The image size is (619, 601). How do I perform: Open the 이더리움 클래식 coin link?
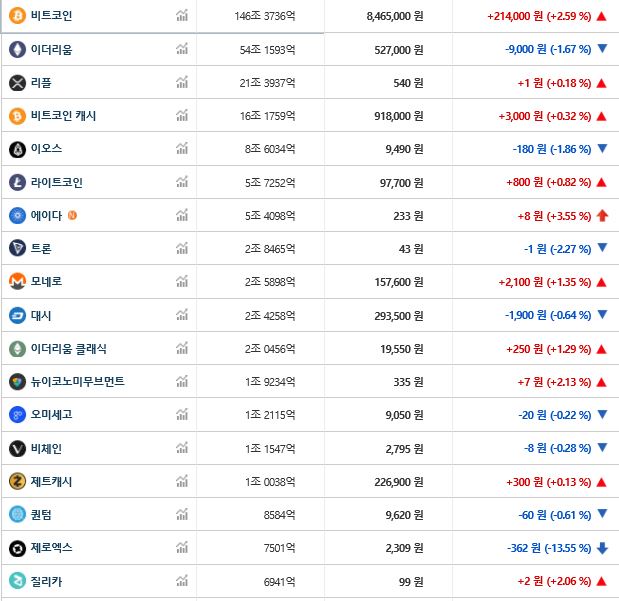[x=69, y=348]
